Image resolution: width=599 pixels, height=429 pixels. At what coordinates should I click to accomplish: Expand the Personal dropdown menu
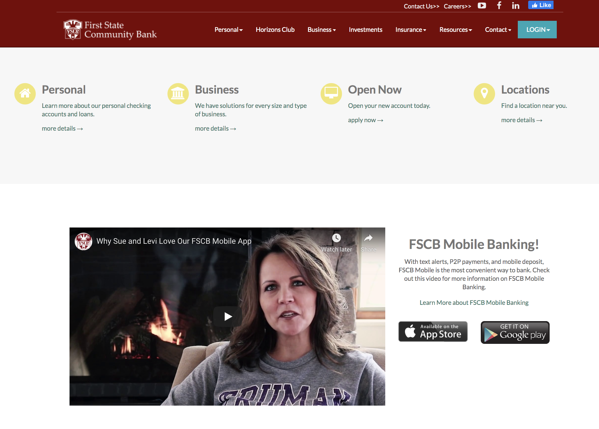(x=228, y=30)
